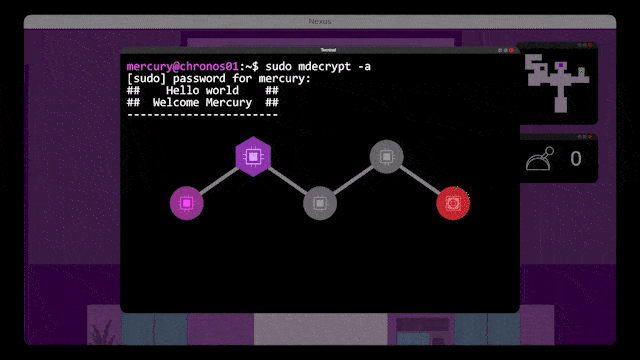Click the mercury@chronos01 prompt text
640x360 pixels.
click(x=182, y=66)
